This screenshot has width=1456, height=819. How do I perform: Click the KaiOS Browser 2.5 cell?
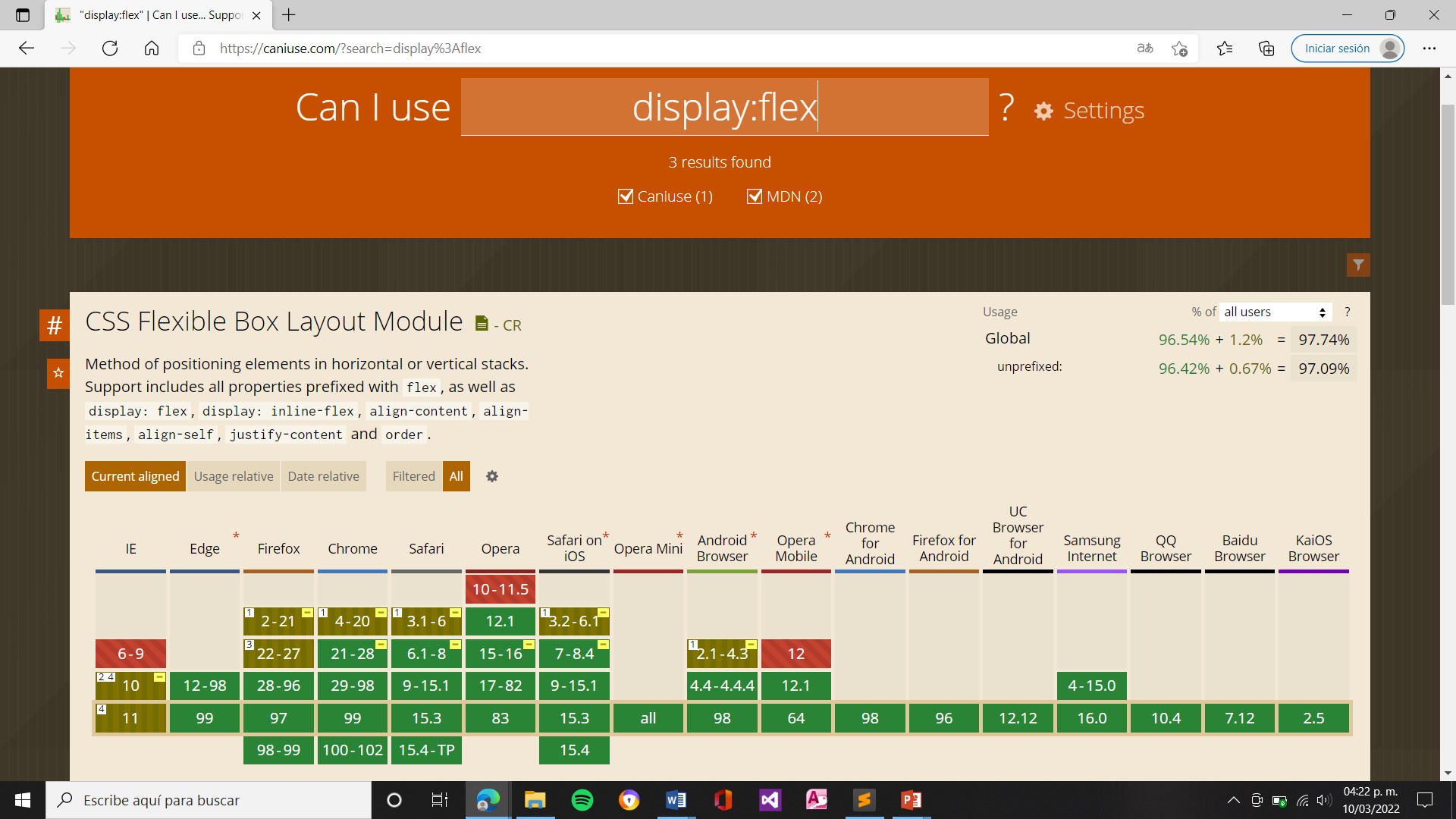pos(1313,718)
